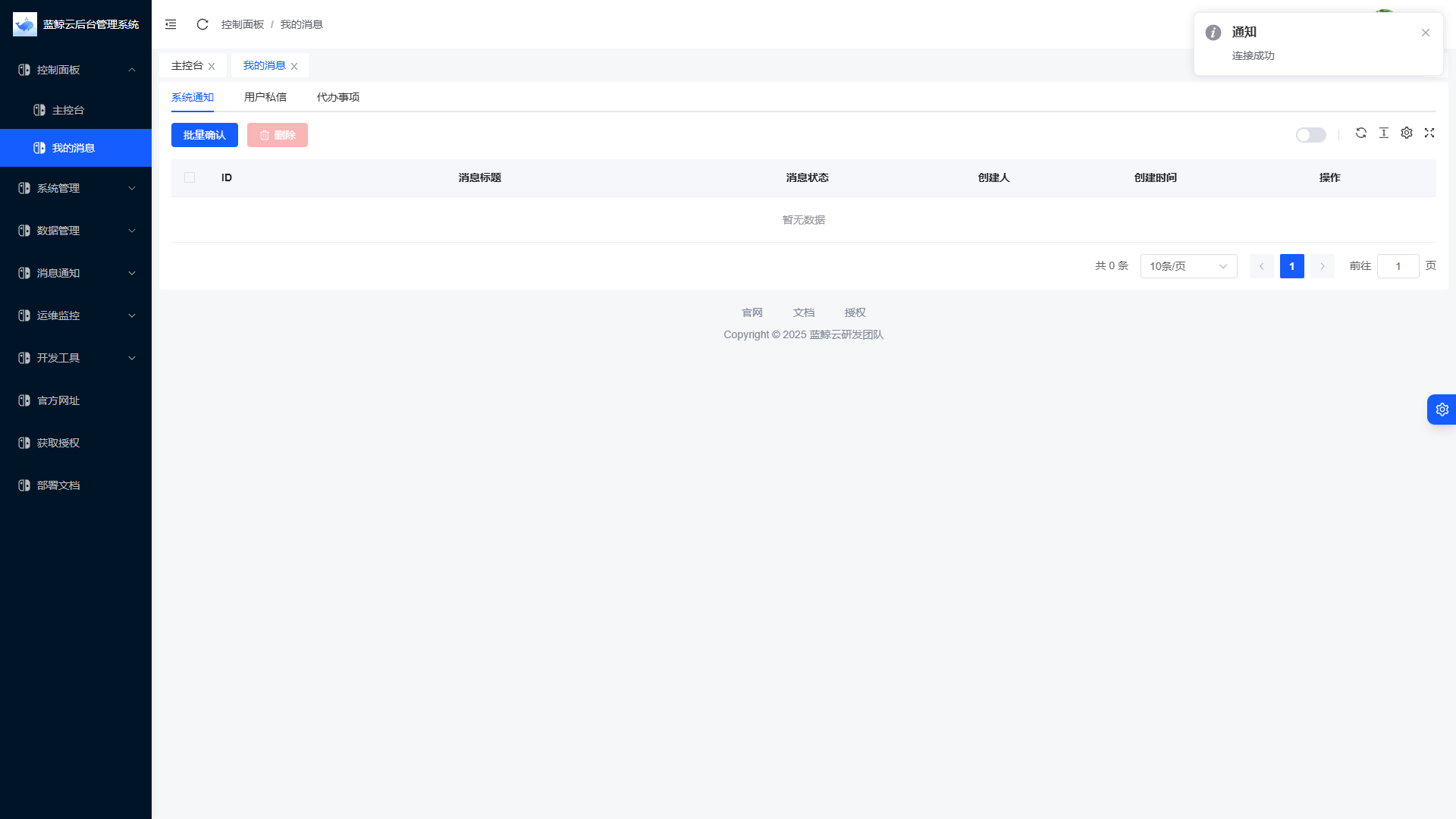
Task: Open the 文档 footer link
Action: pyautogui.click(x=803, y=312)
